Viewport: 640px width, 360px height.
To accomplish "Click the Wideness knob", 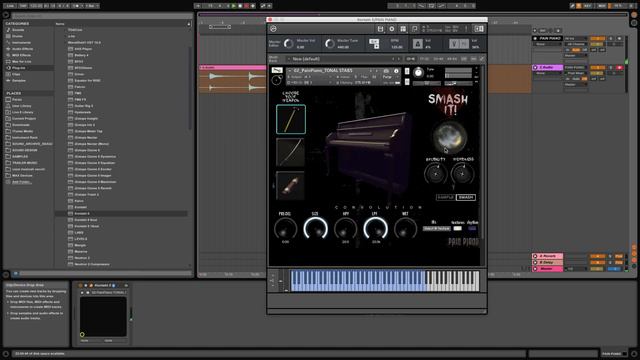I will pyautogui.click(x=462, y=174).
